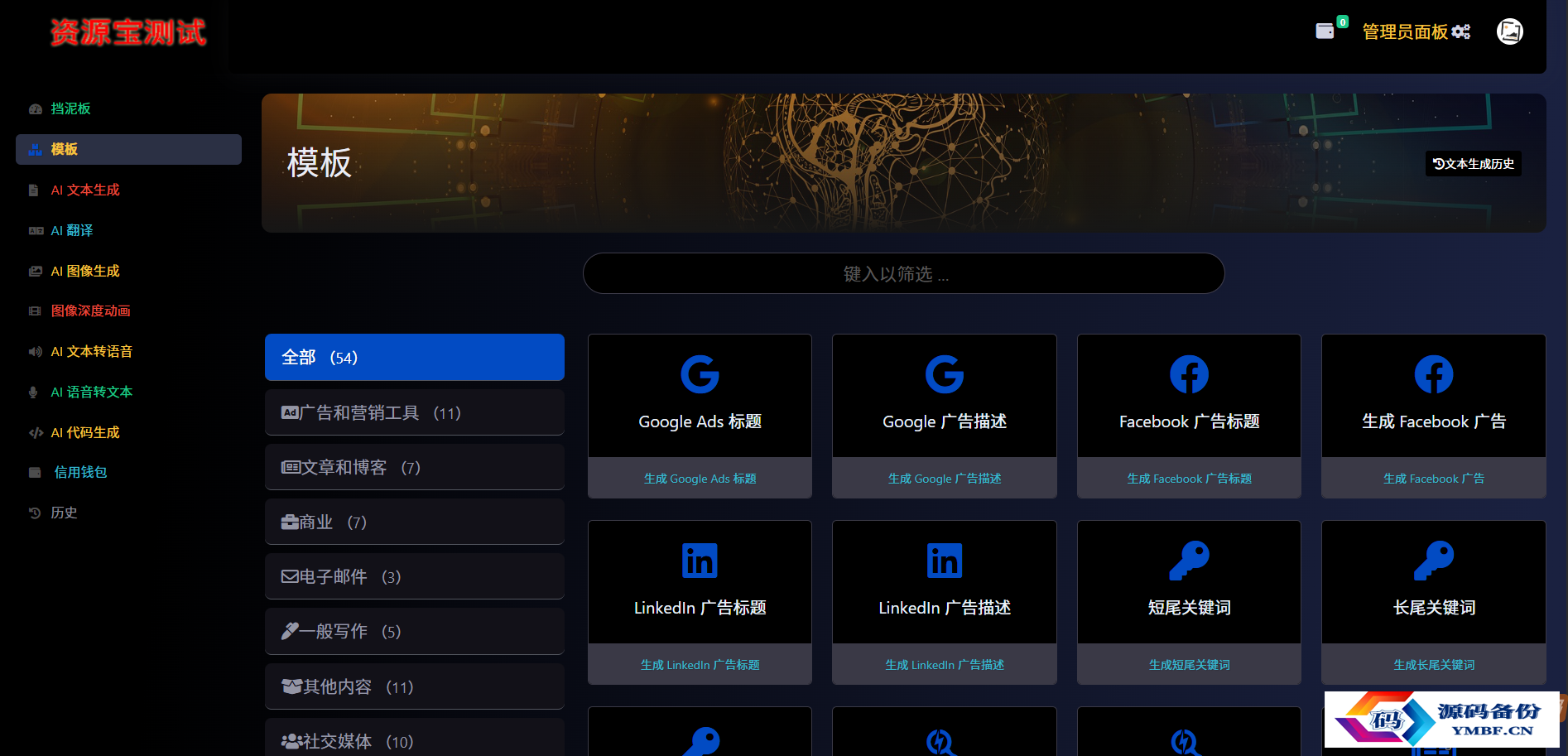Open the 长尾关键词 template title

(x=1434, y=608)
